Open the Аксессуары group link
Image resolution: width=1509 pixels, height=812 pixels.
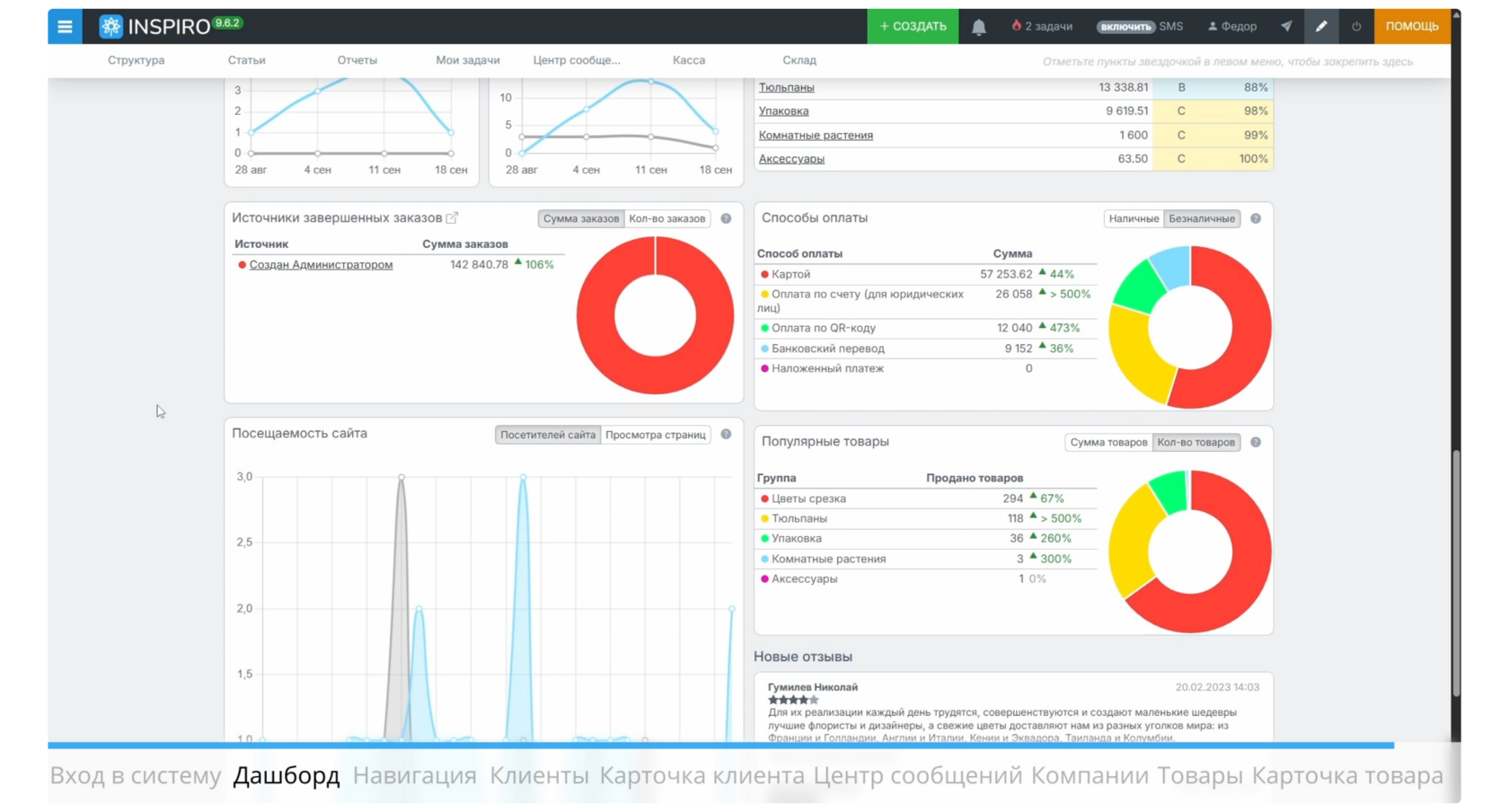coord(791,159)
